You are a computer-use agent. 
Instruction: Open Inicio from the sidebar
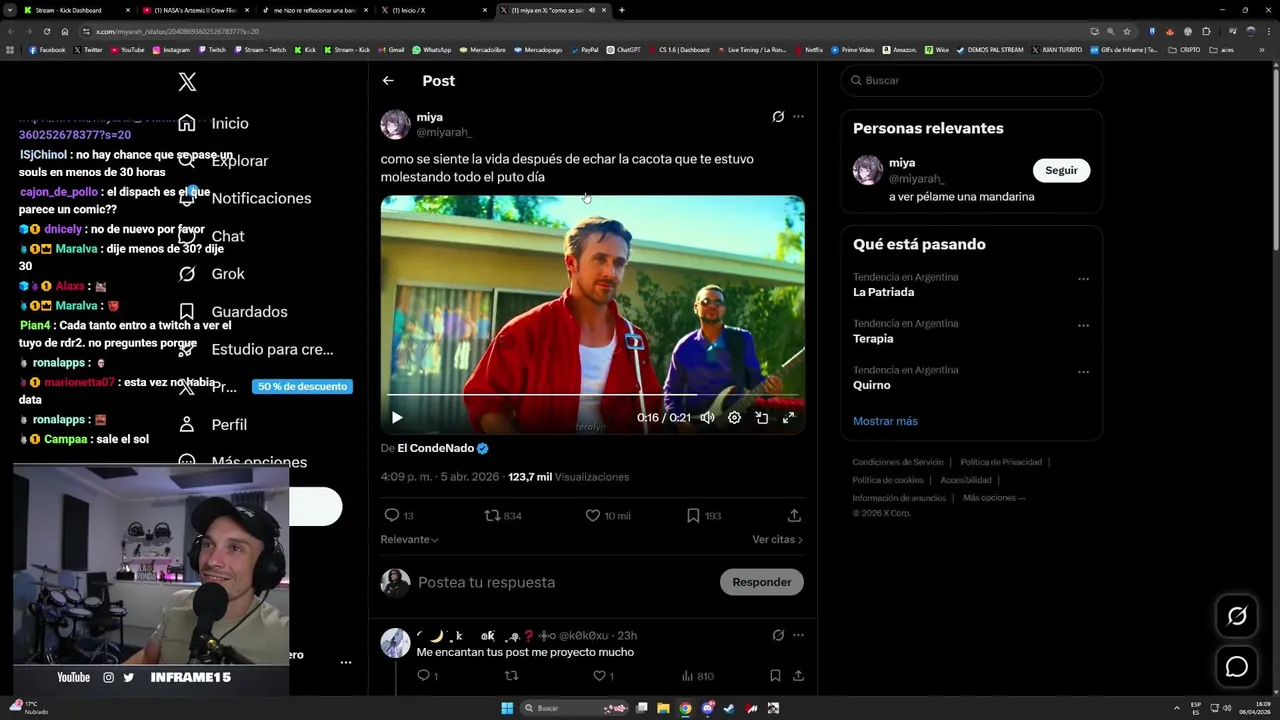(213, 123)
